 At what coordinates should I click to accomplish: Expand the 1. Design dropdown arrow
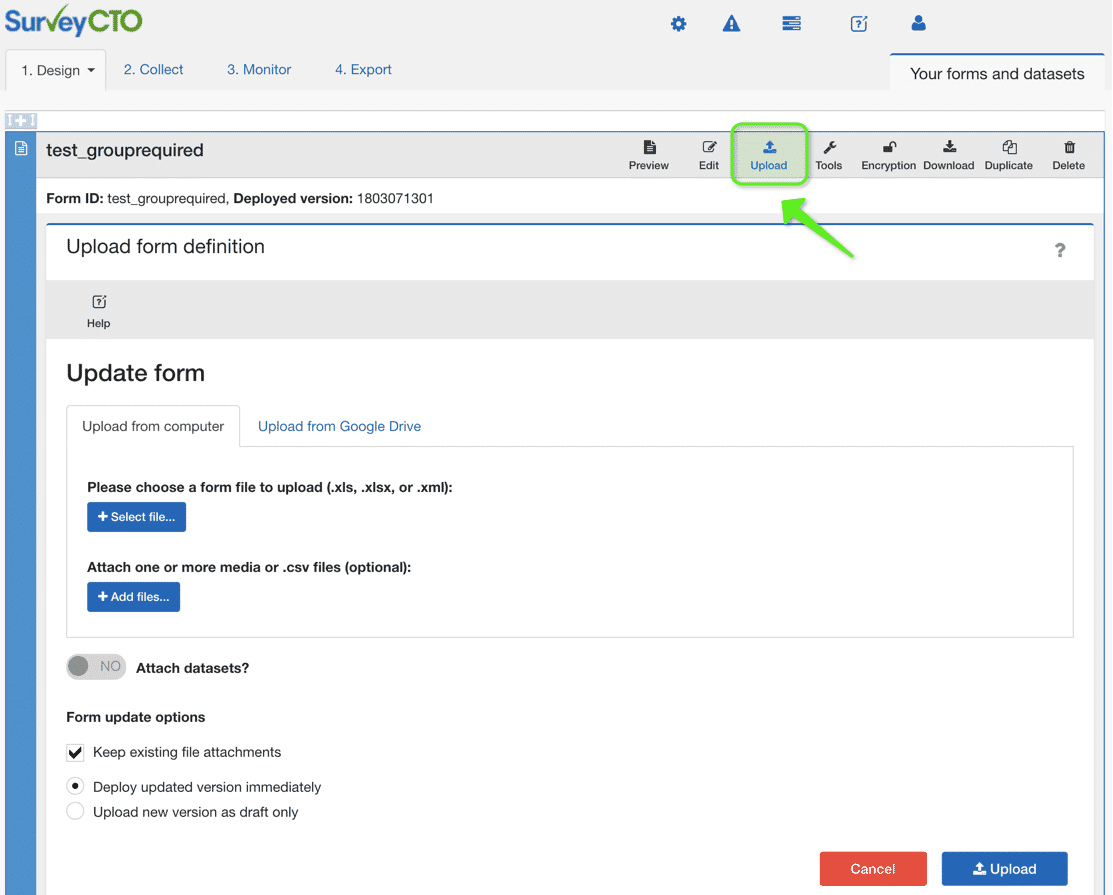[x=91, y=70]
